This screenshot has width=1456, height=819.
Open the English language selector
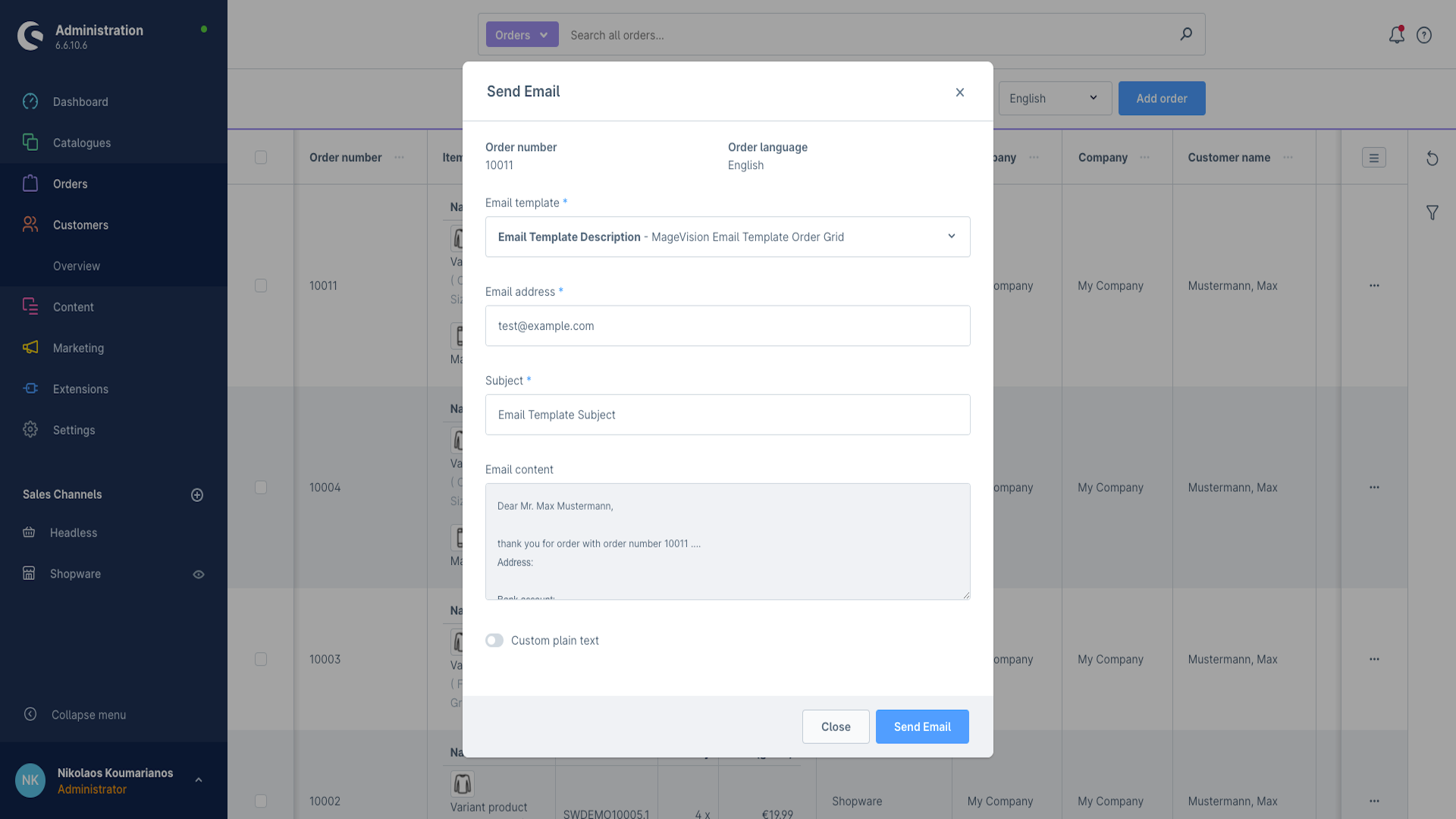(1054, 99)
